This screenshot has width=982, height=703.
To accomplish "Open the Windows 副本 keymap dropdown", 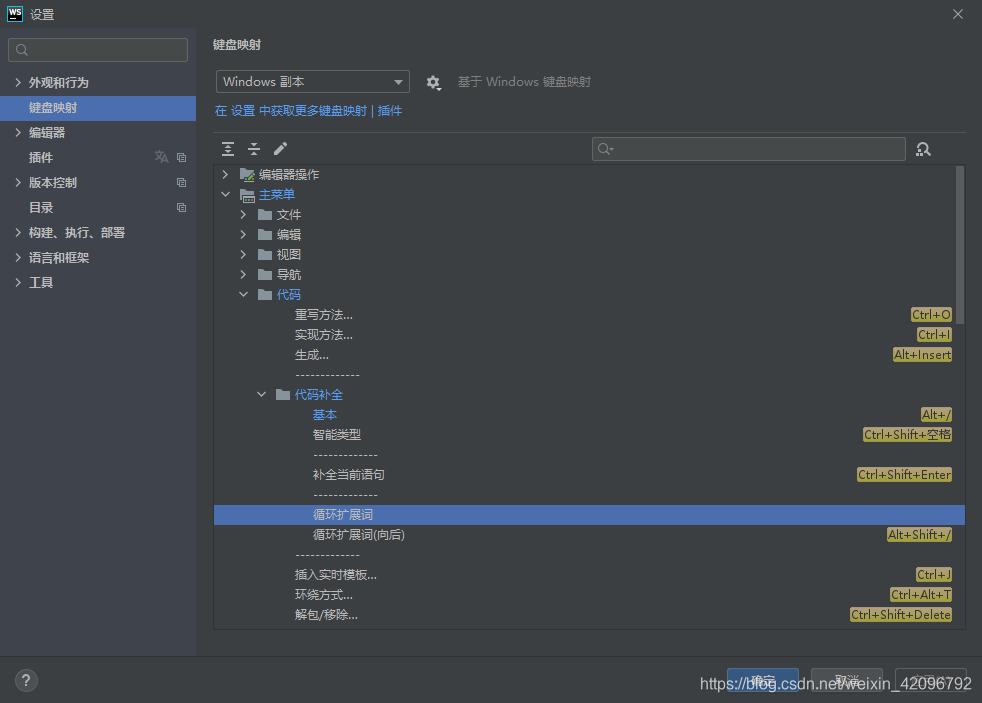I will tap(313, 82).
